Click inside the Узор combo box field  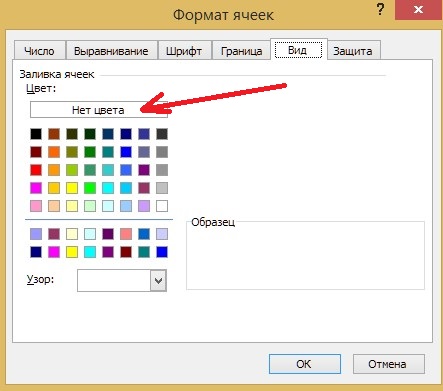coord(114,280)
